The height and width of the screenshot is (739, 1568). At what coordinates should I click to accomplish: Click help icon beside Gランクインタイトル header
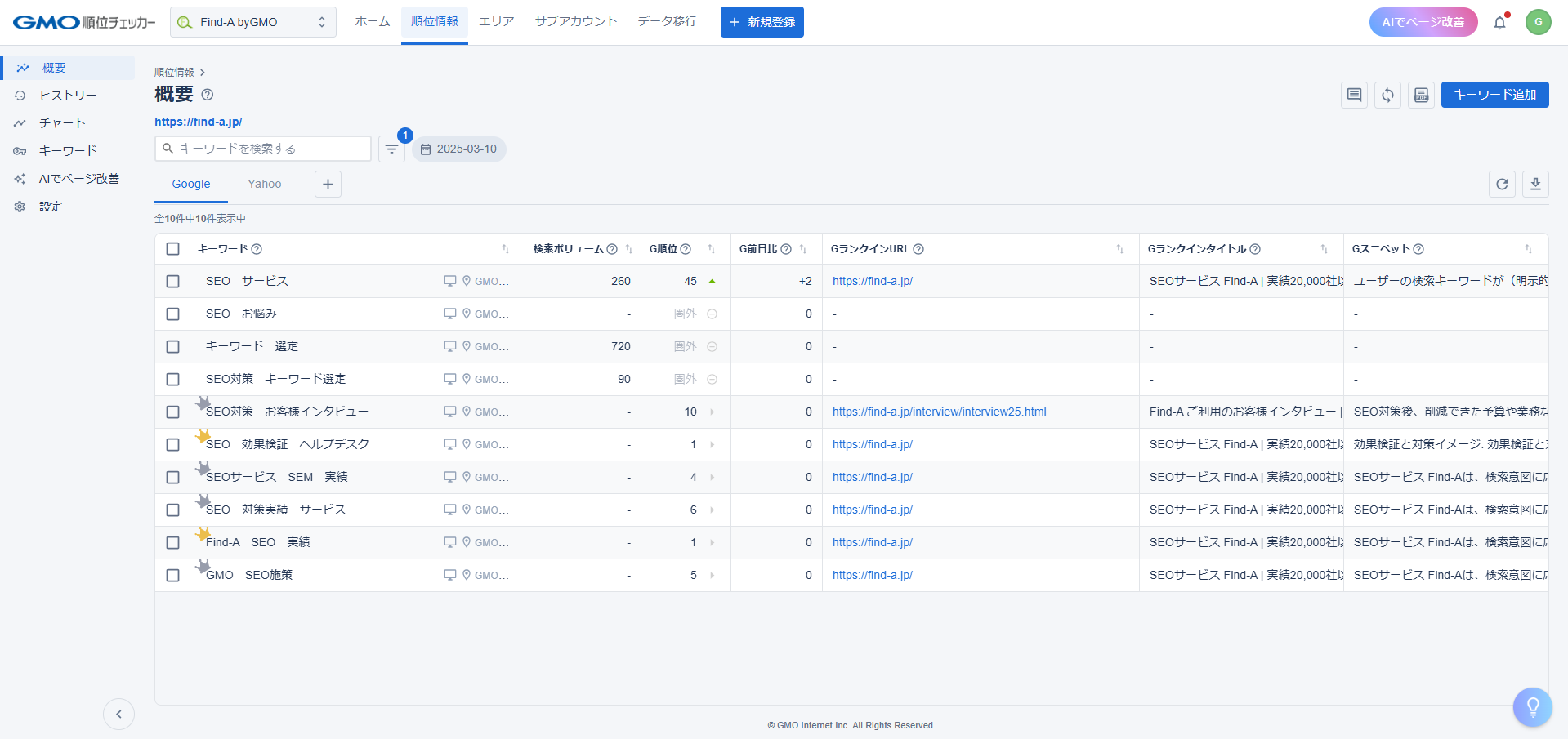pos(1255,249)
